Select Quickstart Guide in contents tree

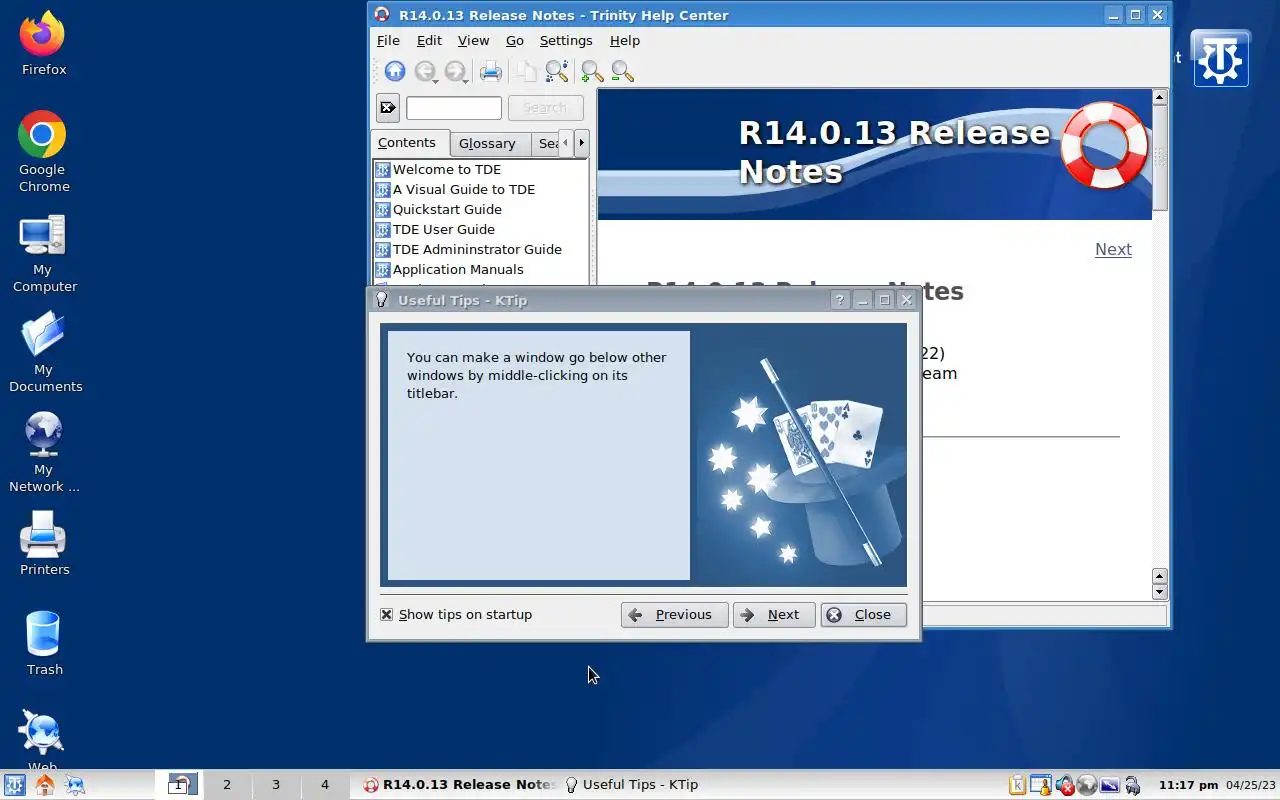click(447, 209)
